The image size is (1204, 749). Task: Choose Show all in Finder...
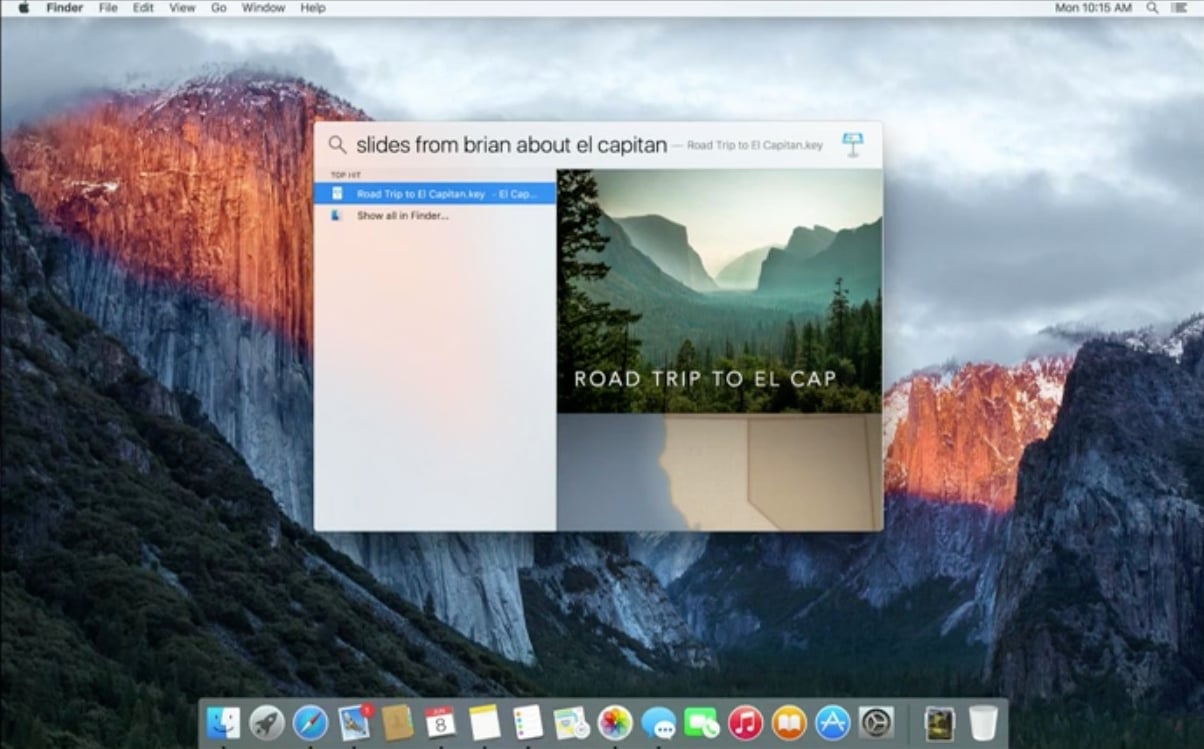pos(434,215)
